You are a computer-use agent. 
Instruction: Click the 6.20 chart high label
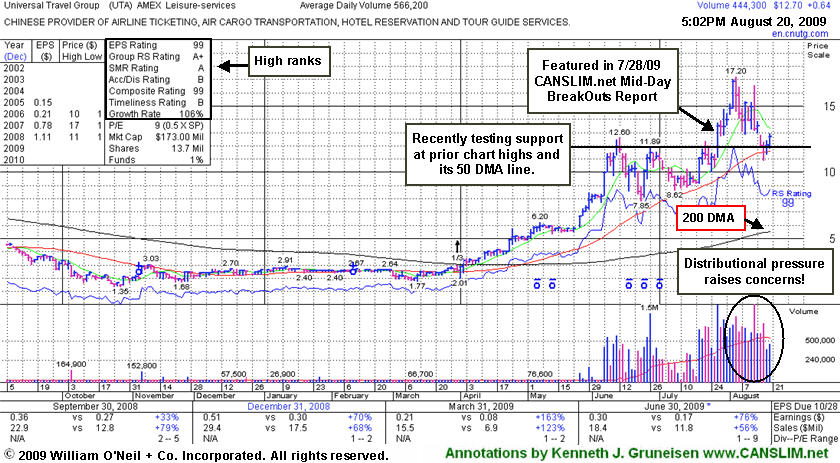pyautogui.click(x=539, y=216)
